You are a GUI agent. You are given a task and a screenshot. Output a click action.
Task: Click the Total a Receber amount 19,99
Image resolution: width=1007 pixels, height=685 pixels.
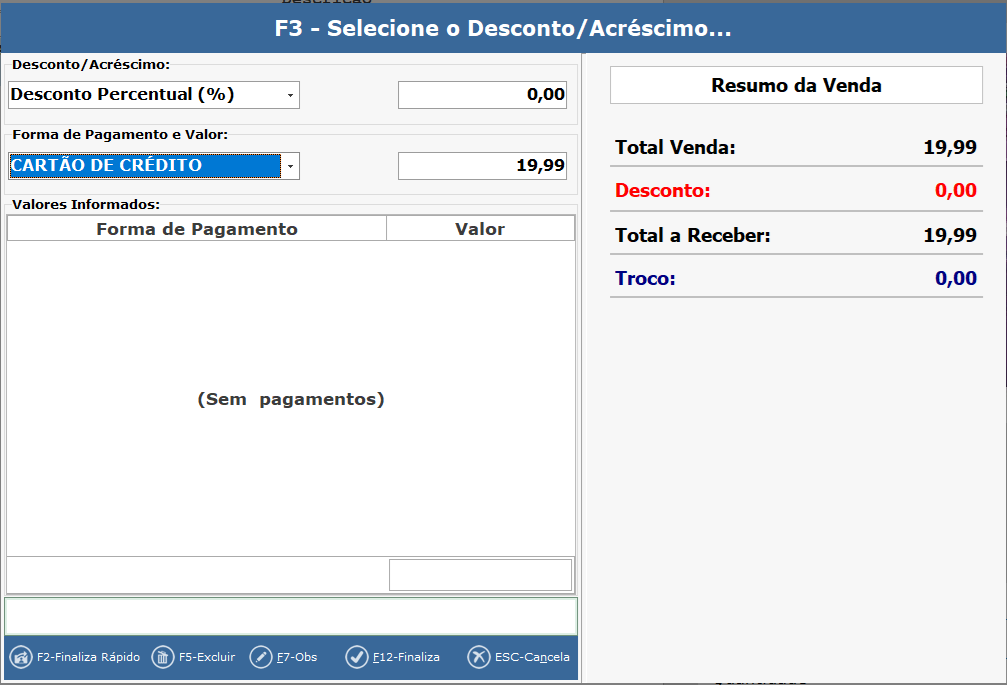[950, 236]
